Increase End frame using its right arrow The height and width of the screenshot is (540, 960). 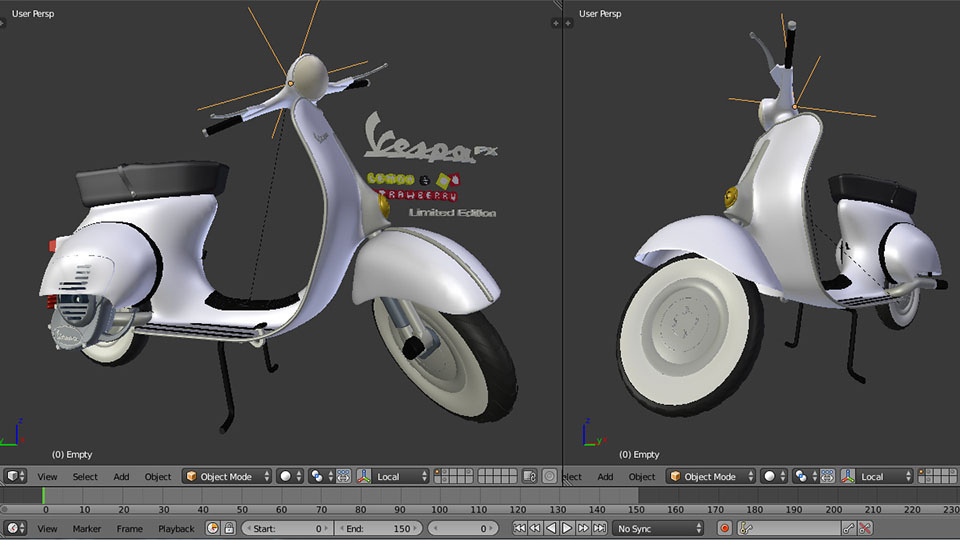tap(415, 528)
